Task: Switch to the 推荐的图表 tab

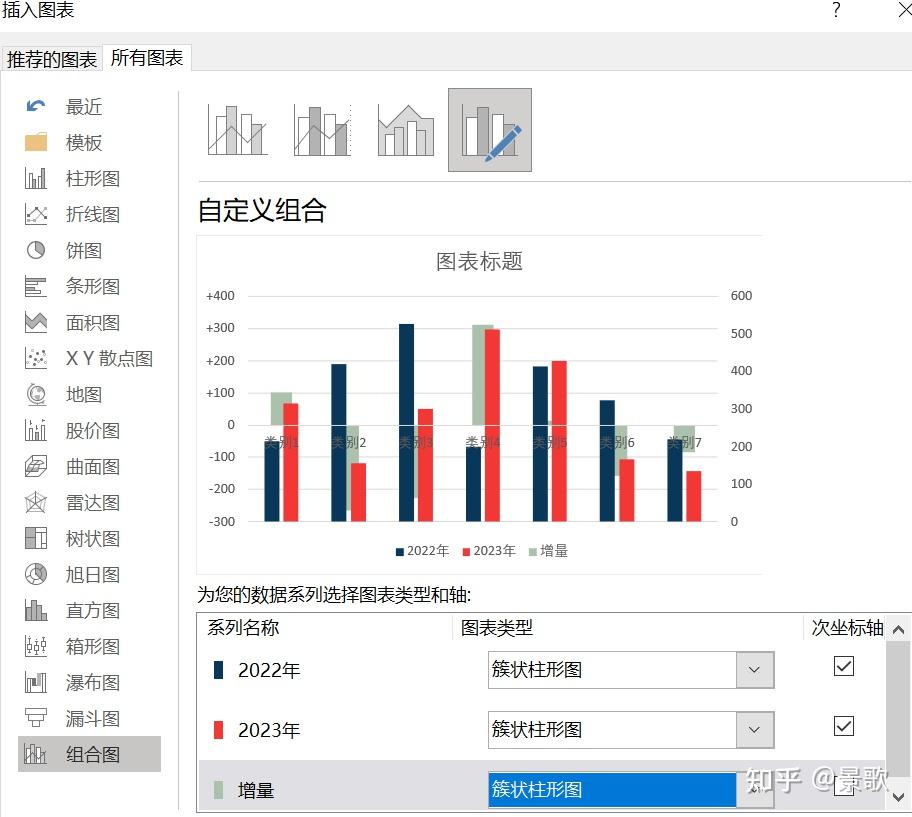Action: click(x=52, y=59)
